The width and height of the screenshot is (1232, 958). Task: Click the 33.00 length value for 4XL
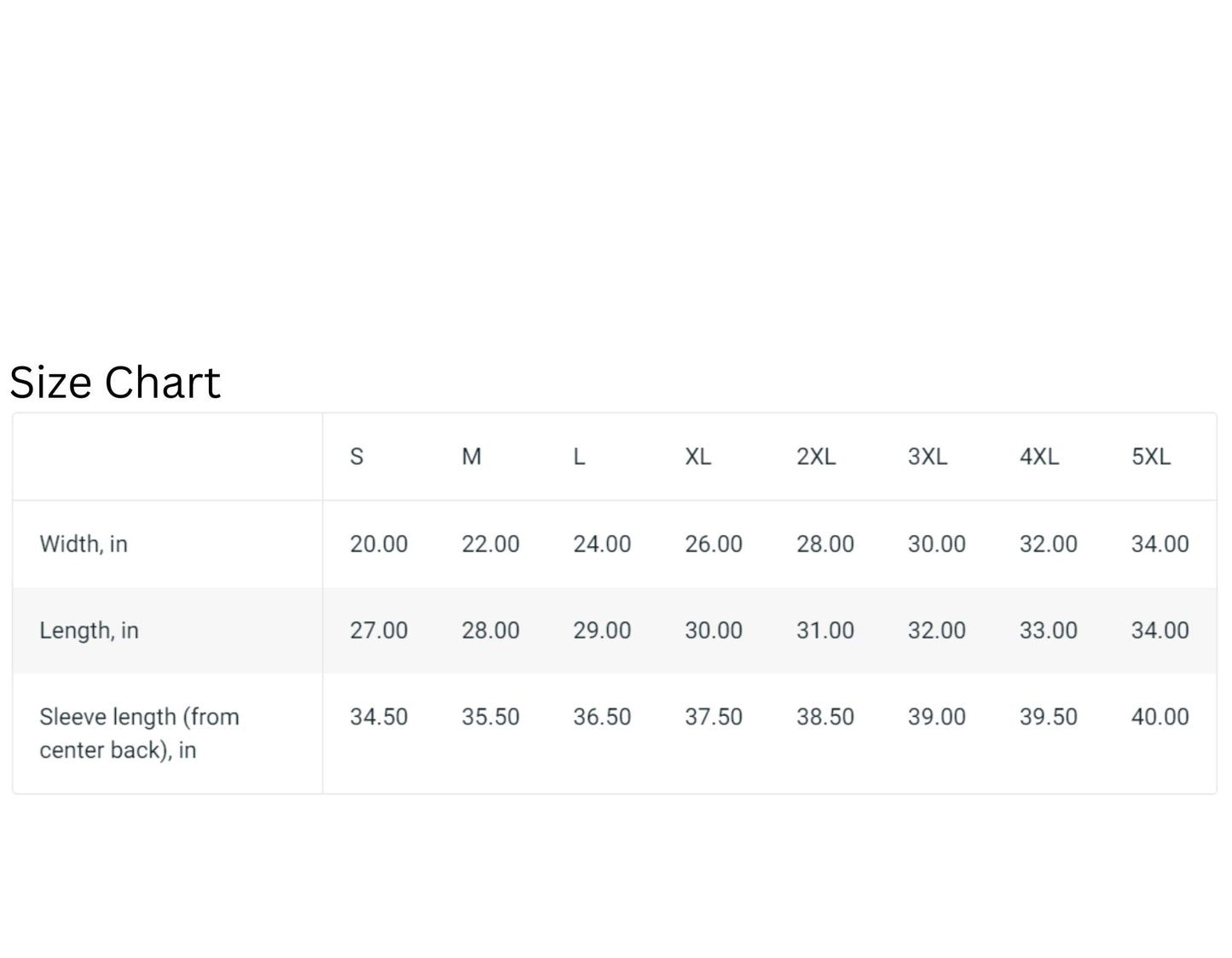(x=1049, y=631)
